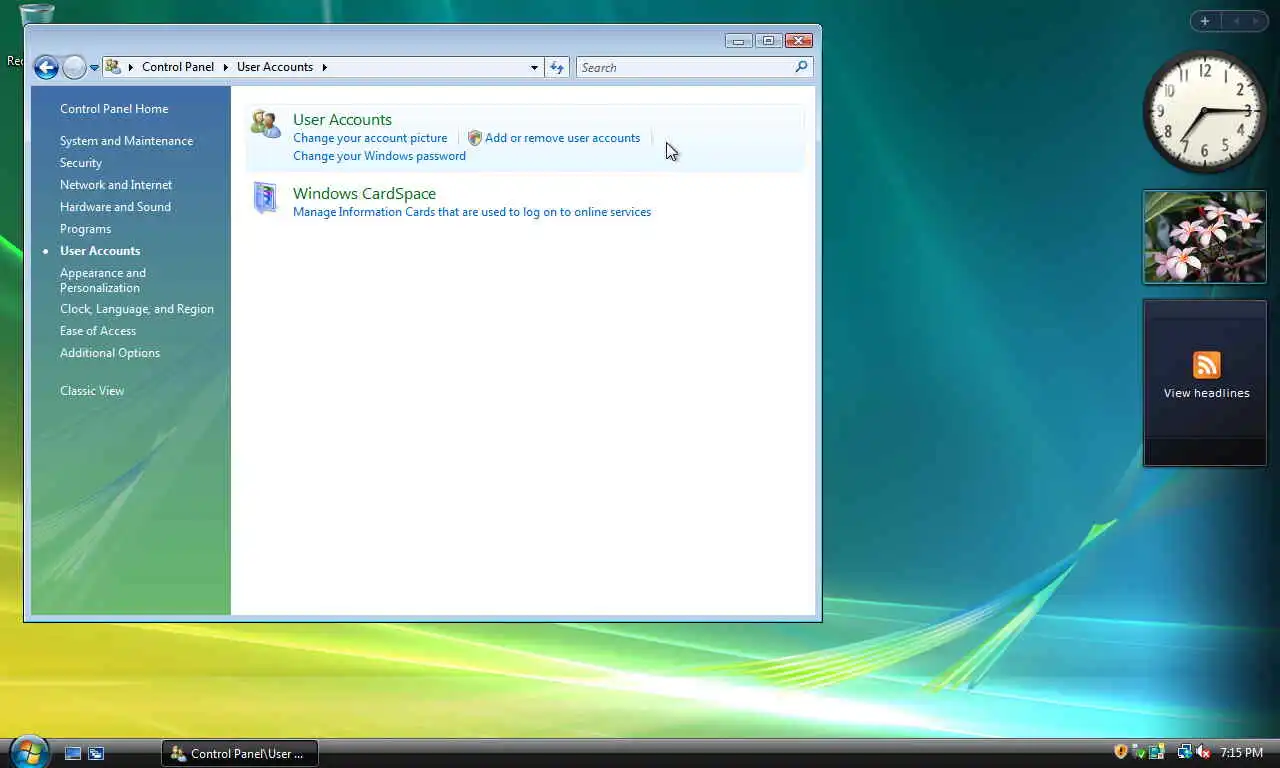This screenshot has height=768, width=1280.
Task: Expand the arrow after User Accounts breadcrumb
Action: coord(325,67)
